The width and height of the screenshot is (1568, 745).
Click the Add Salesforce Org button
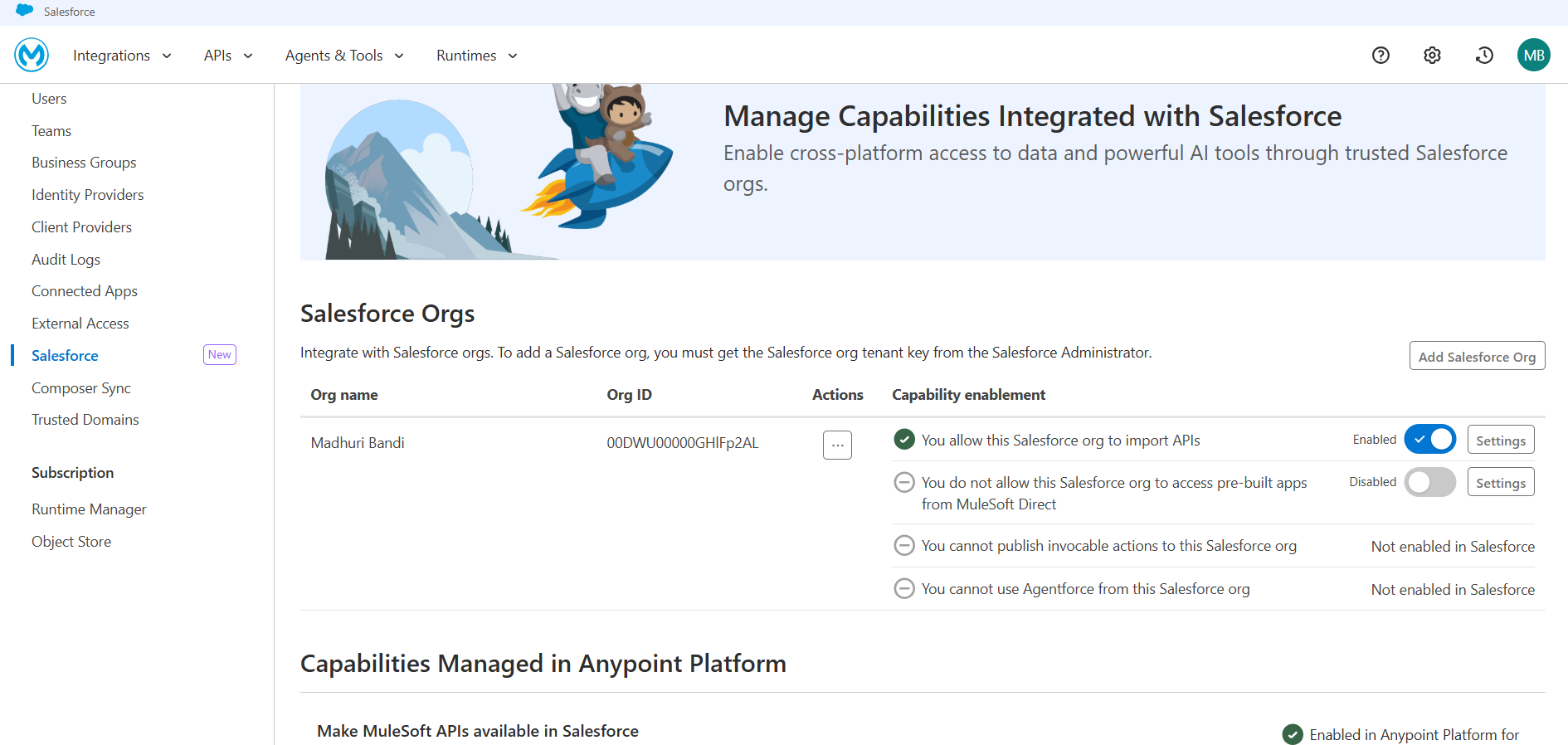coord(1477,356)
